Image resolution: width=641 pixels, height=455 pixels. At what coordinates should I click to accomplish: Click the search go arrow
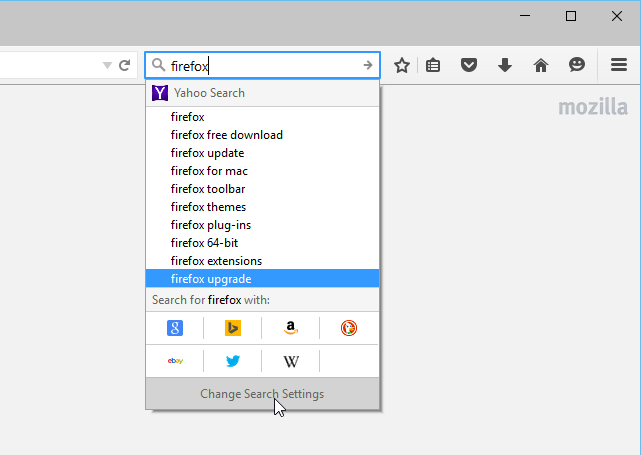(x=368, y=65)
